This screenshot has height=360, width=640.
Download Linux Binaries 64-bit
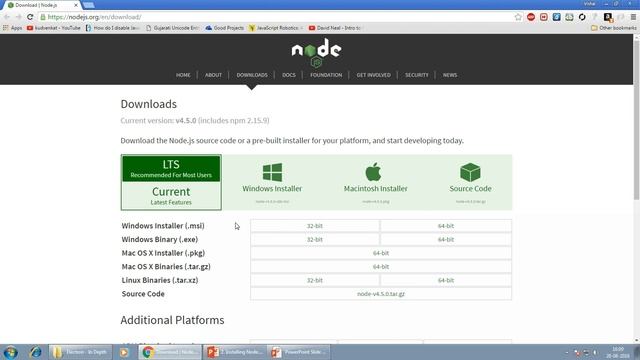[x=446, y=280]
